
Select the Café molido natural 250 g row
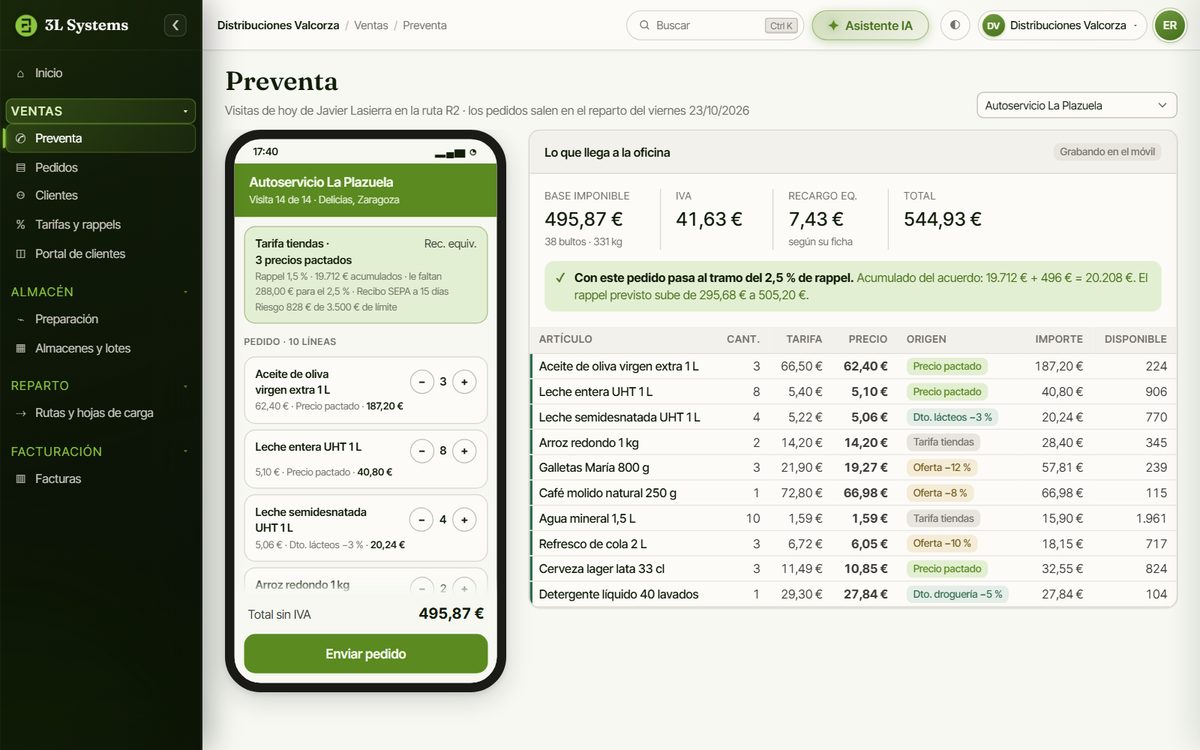tap(853, 493)
